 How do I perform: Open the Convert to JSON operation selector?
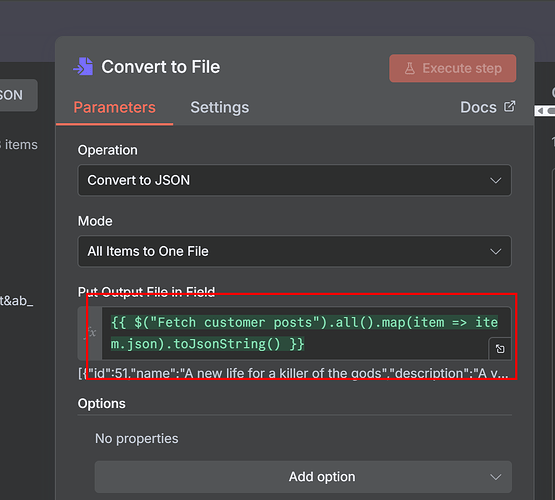pyautogui.click(x=294, y=180)
